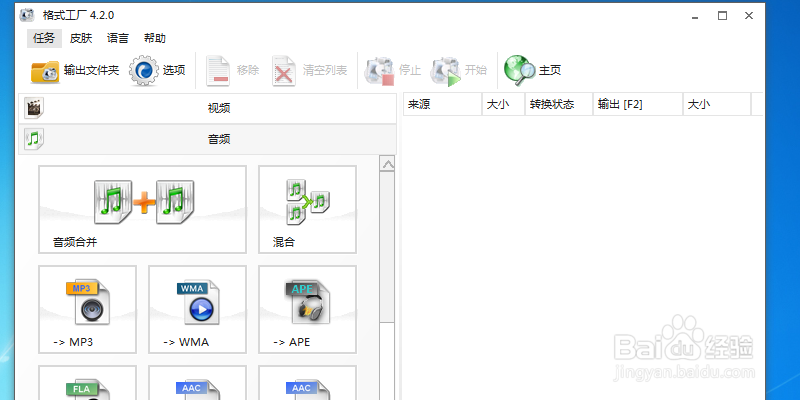Choose the -> APE converter
Viewport: 800px width, 400px height.
tap(307, 309)
